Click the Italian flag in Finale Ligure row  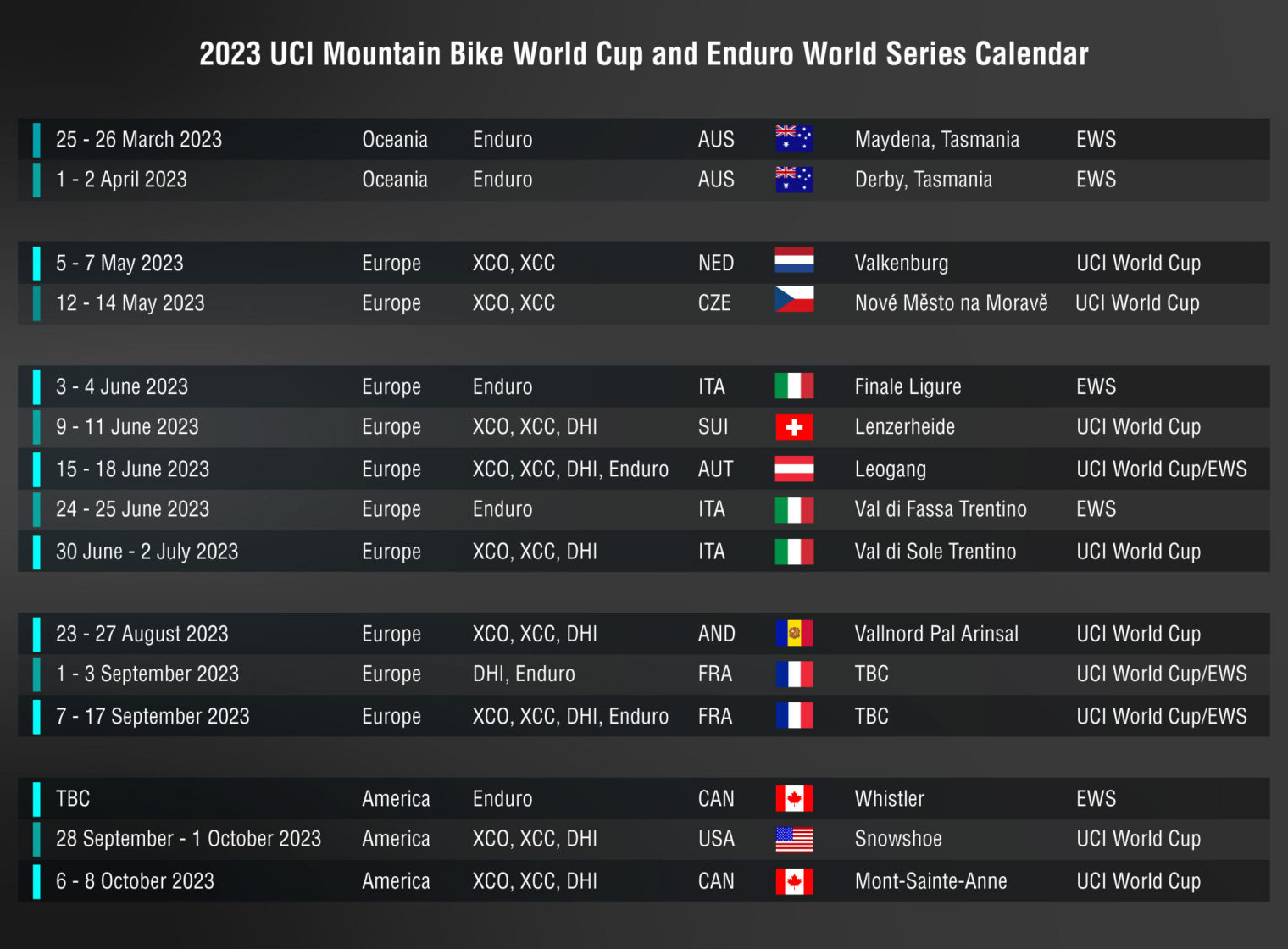pyautogui.click(x=794, y=386)
